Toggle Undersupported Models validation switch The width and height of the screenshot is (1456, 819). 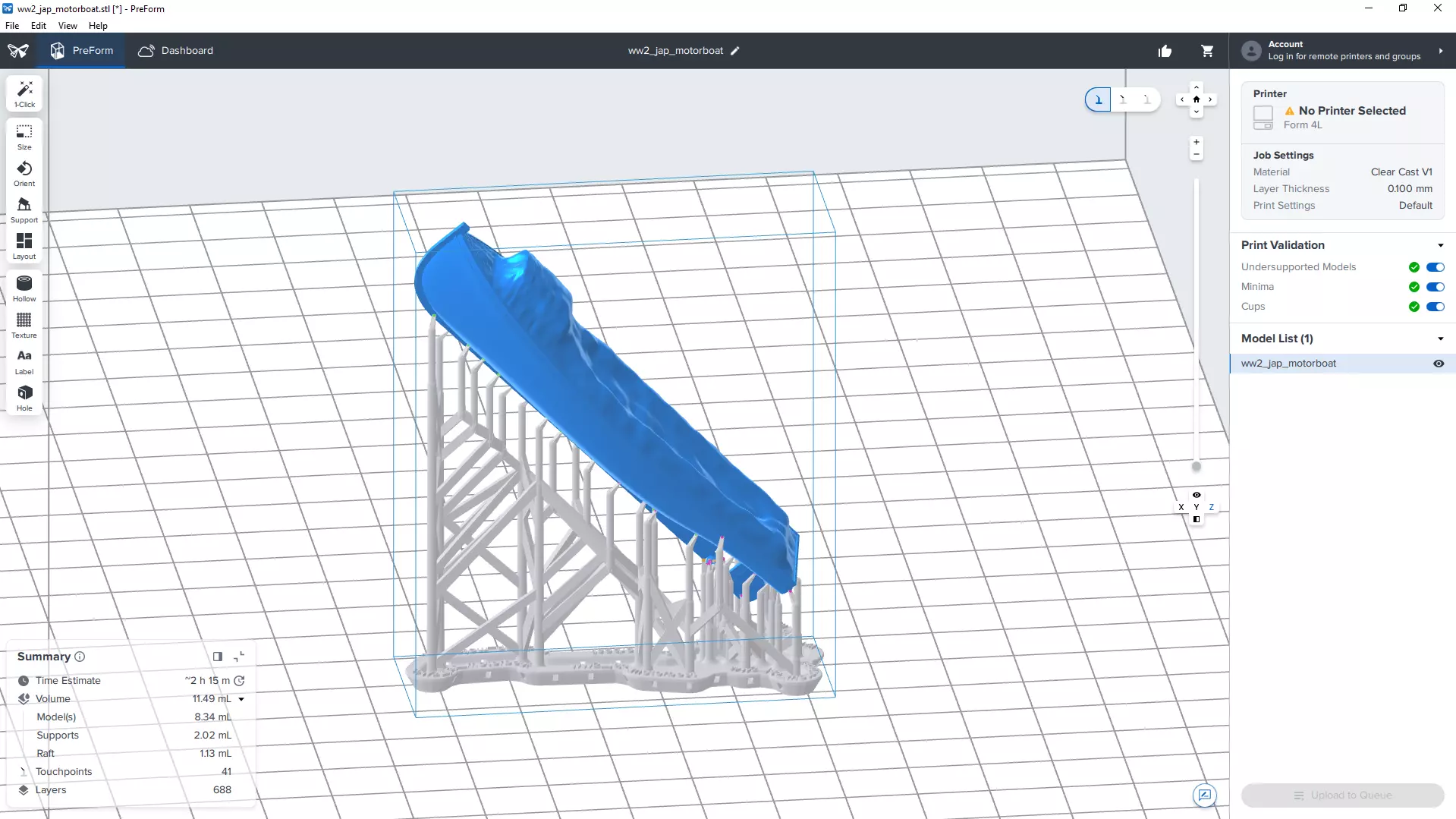click(x=1436, y=267)
